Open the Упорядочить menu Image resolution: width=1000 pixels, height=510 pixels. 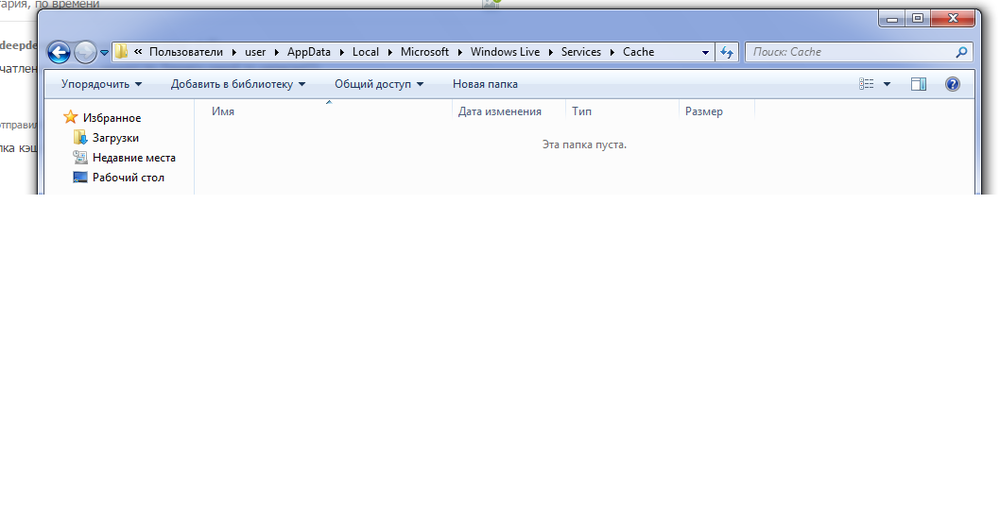[x=101, y=84]
